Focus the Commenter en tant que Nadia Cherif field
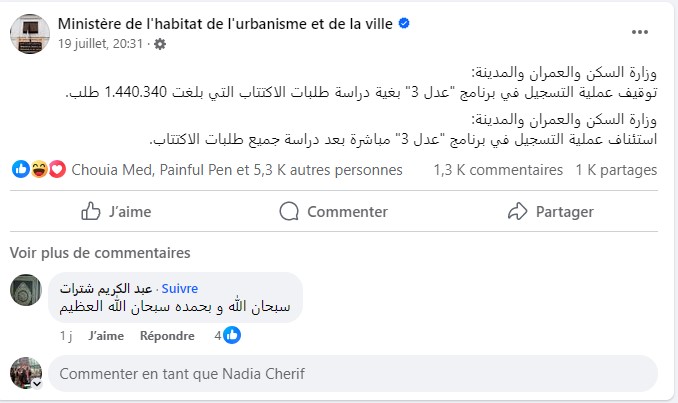The image size is (678, 403). (x=350, y=374)
